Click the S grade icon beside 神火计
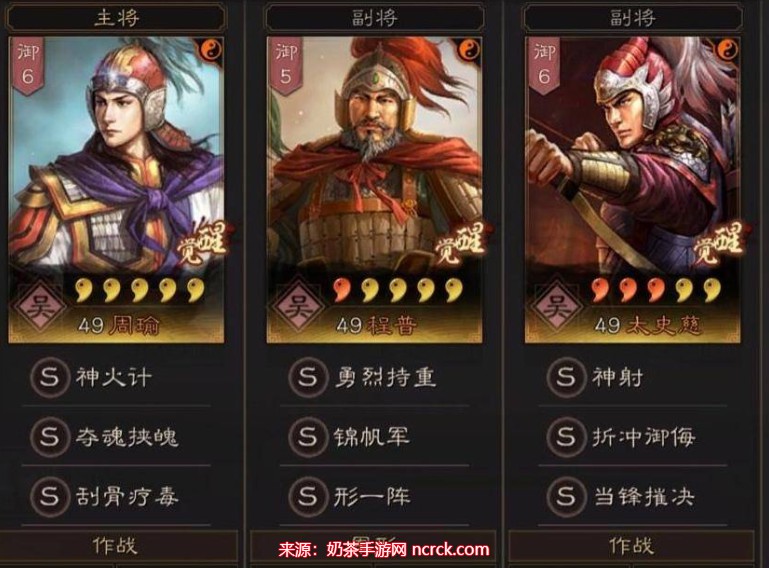This screenshot has width=769, height=568. coord(49,377)
